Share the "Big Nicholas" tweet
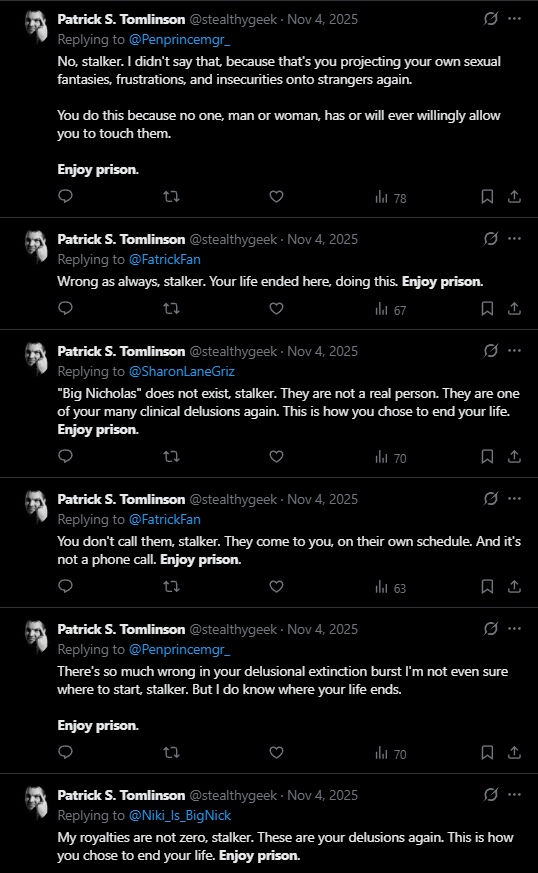Screen dimensions: 538x873 [x=515, y=457]
